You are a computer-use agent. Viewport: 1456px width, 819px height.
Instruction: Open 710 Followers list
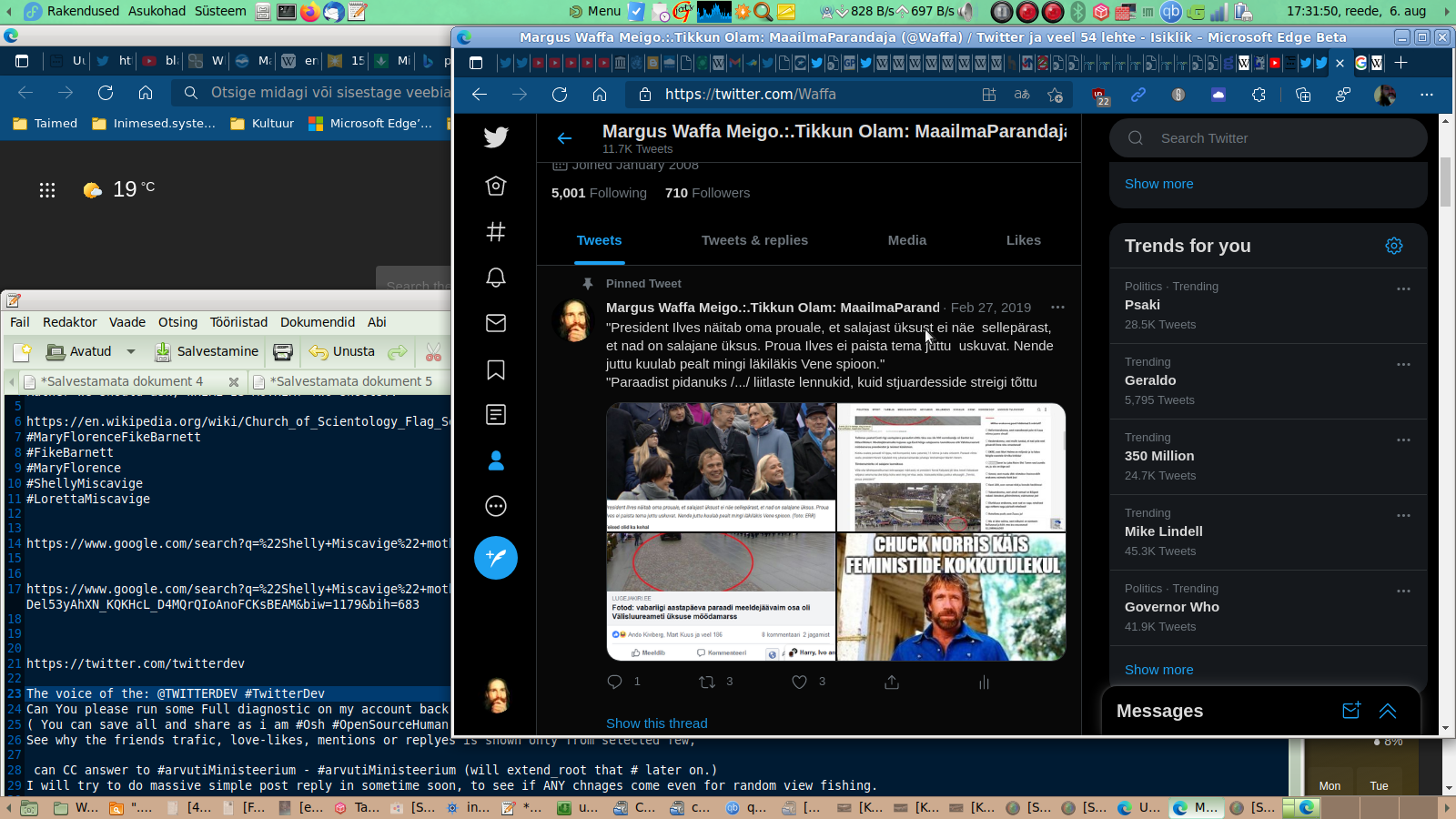click(707, 193)
